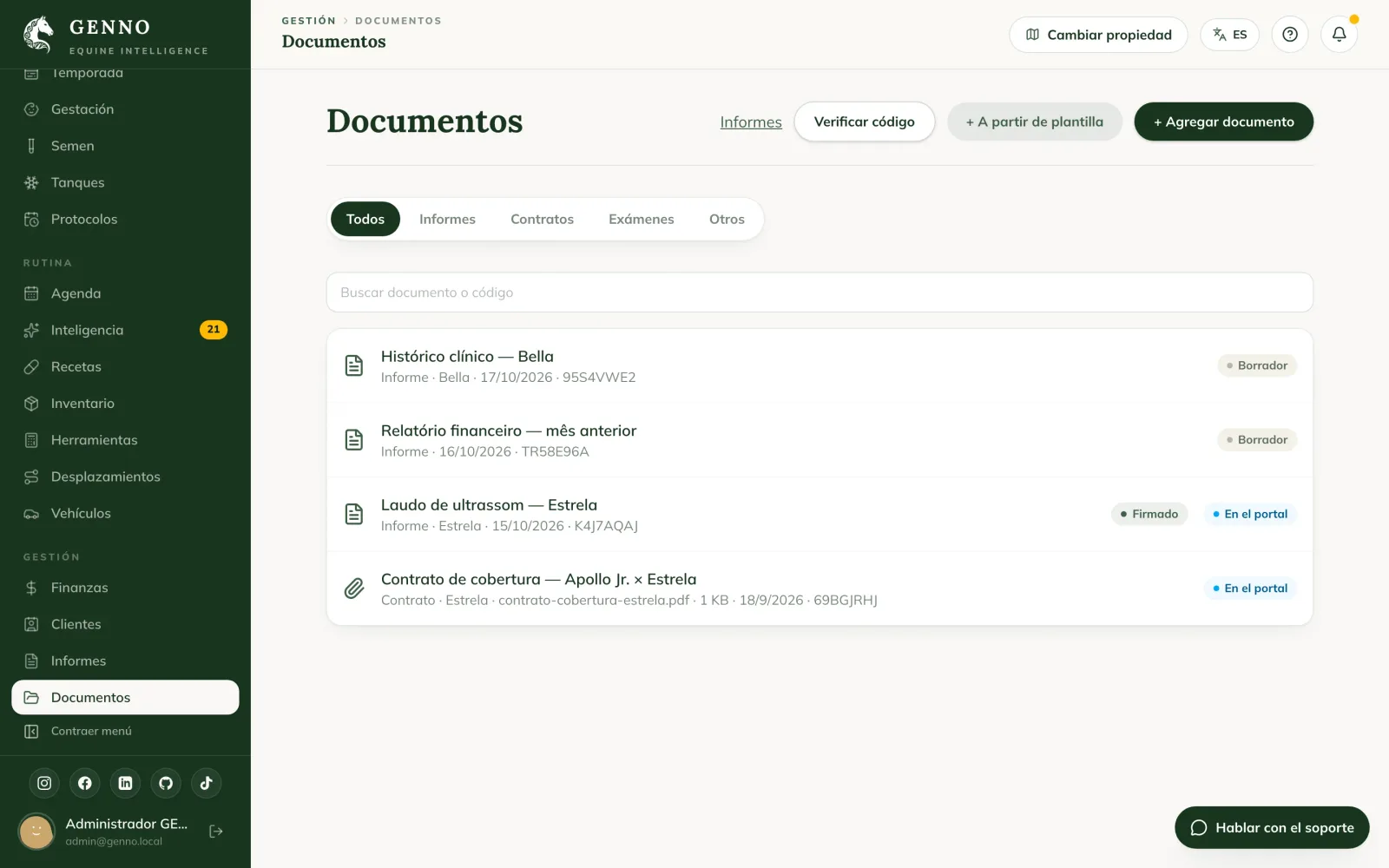Click the document icon of Laudo de ultrassom

[x=354, y=514]
